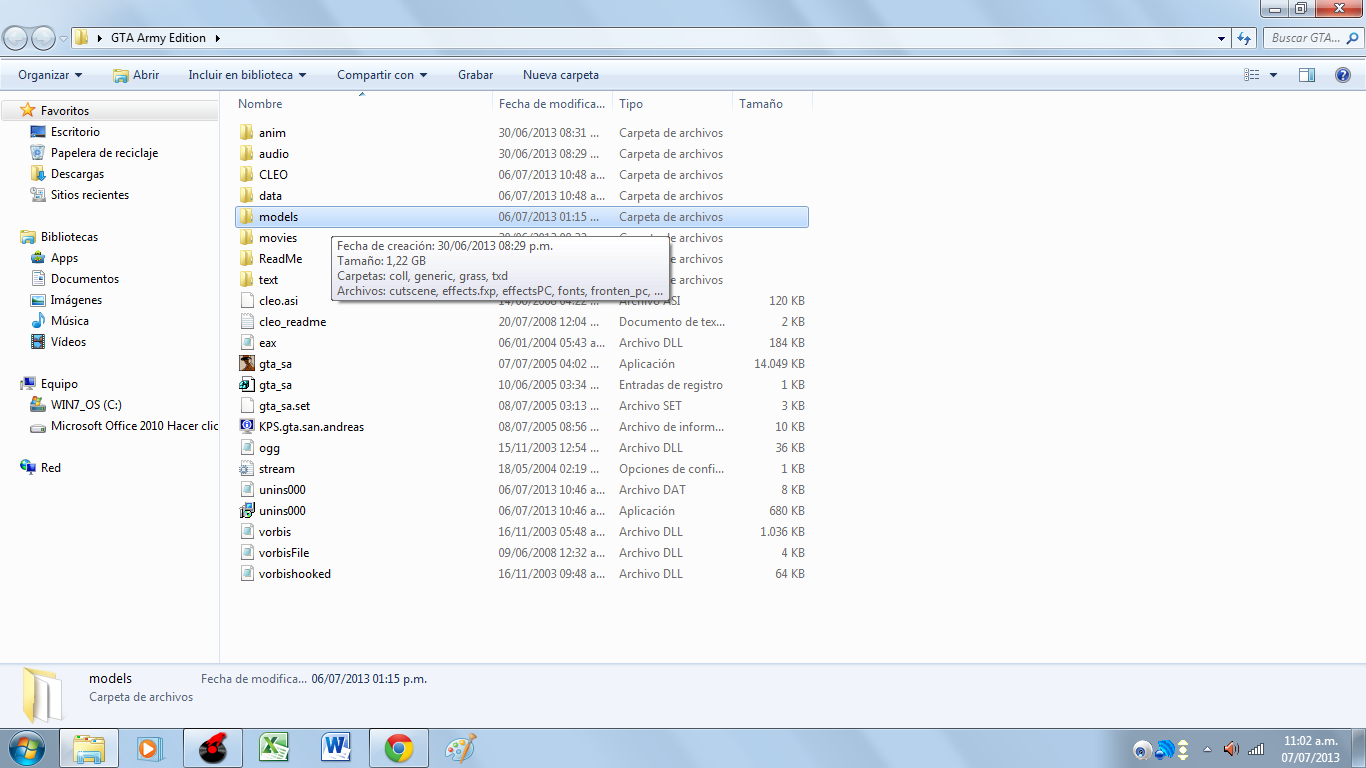
Task: Expand the path arrow after GTA Army Edition
Action: tap(217, 38)
